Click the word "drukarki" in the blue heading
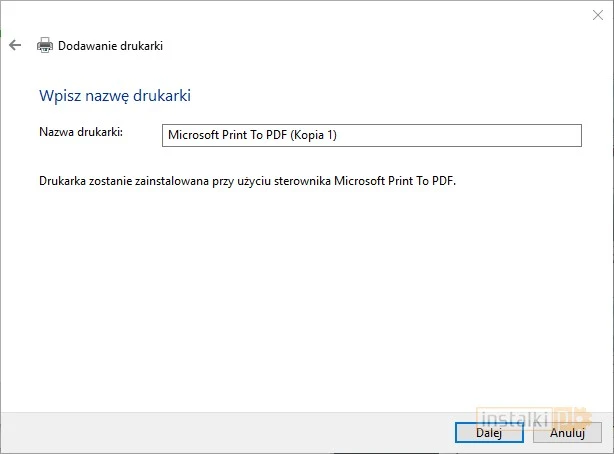Screen dimensions: 614x454 pos(162,96)
